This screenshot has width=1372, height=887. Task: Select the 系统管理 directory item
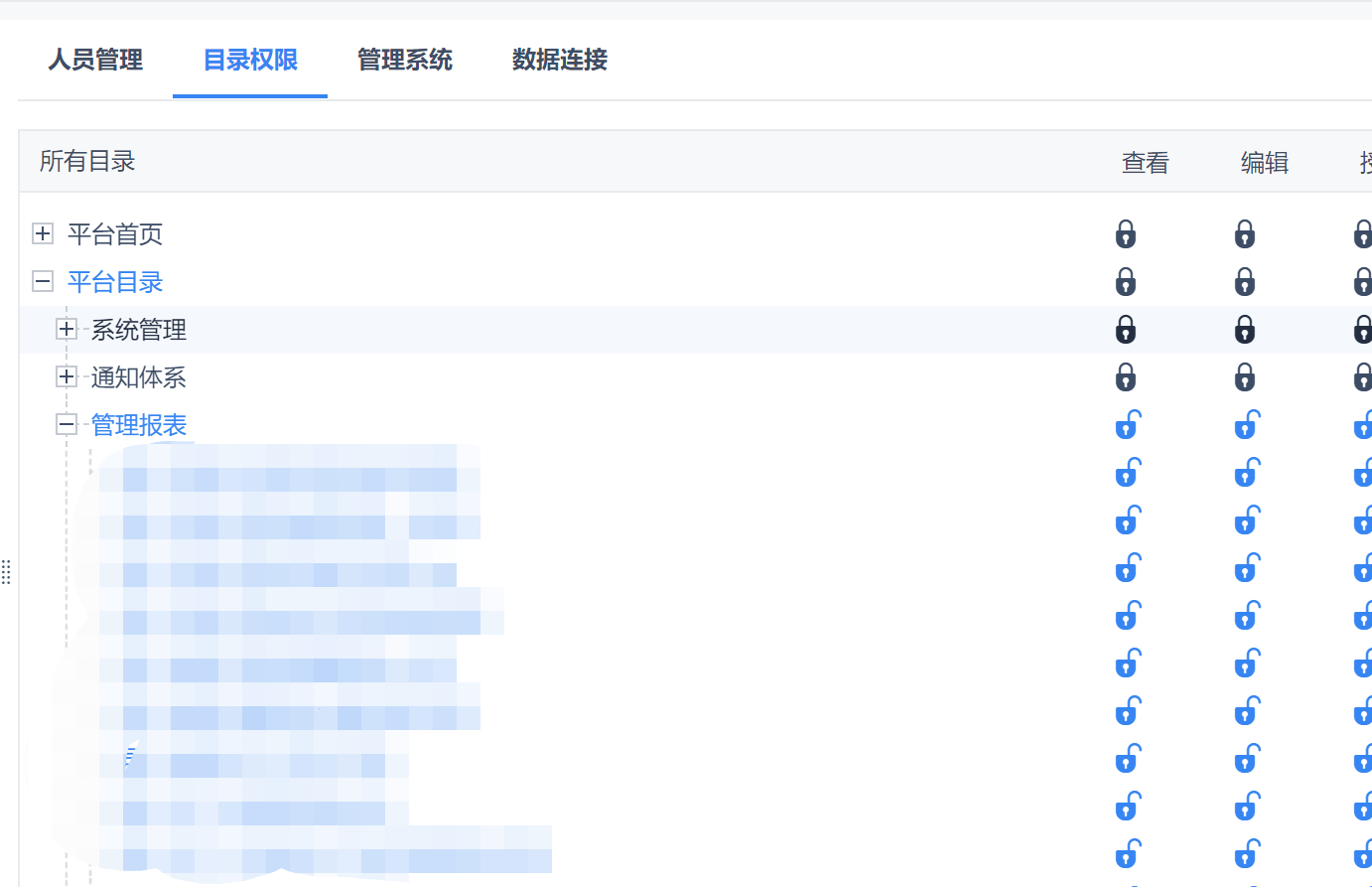139,330
